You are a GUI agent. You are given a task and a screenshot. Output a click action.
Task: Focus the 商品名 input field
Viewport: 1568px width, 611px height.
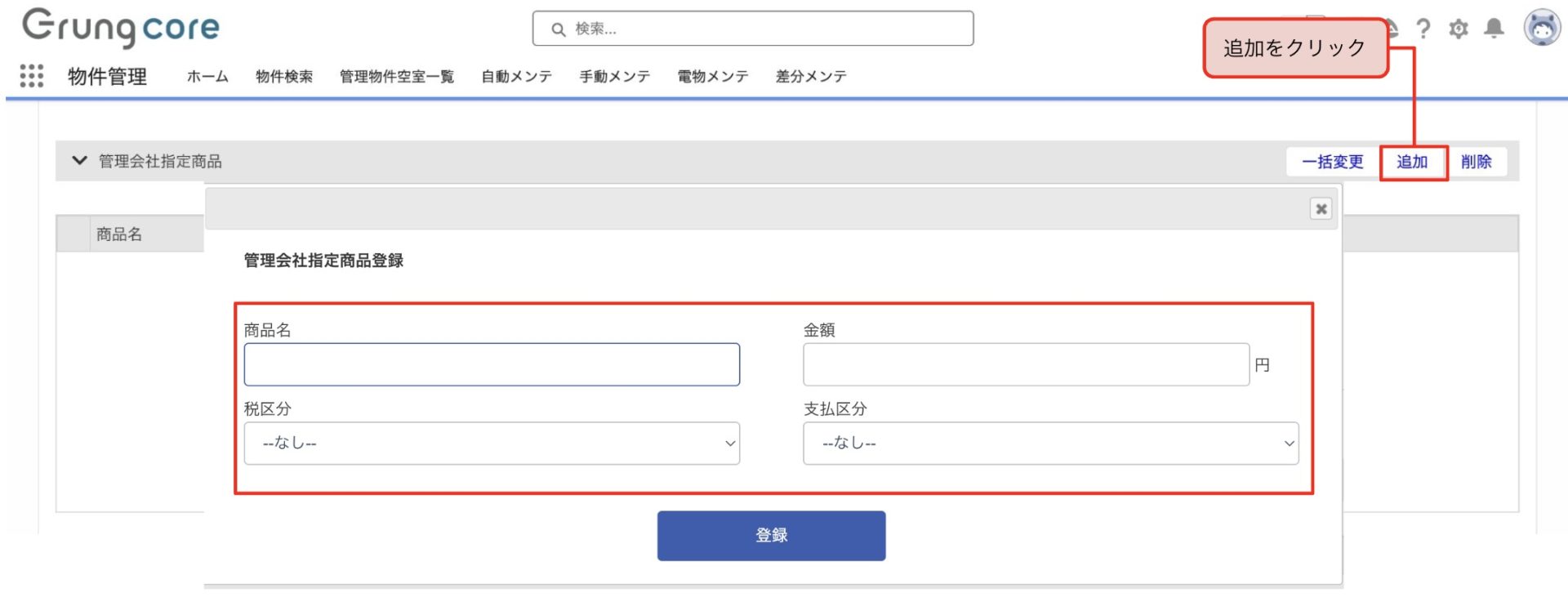(x=492, y=364)
